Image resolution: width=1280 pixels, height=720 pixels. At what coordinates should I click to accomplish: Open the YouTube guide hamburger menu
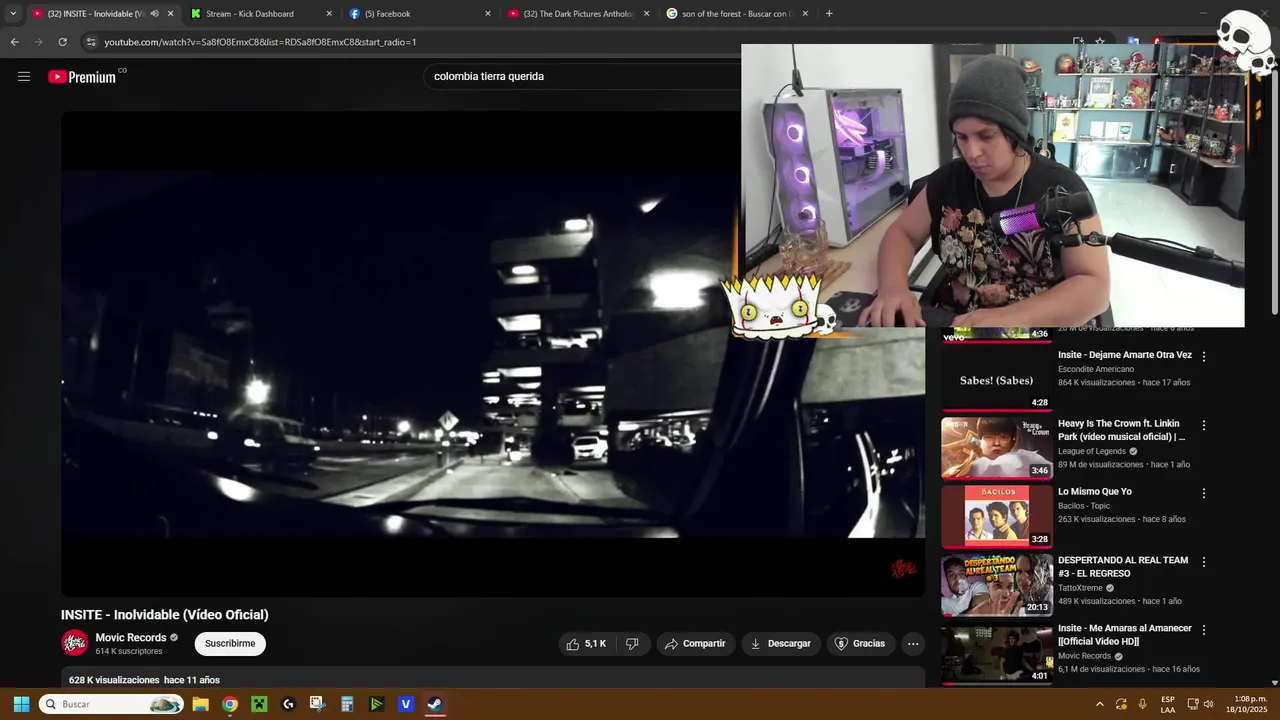click(x=24, y=76)
